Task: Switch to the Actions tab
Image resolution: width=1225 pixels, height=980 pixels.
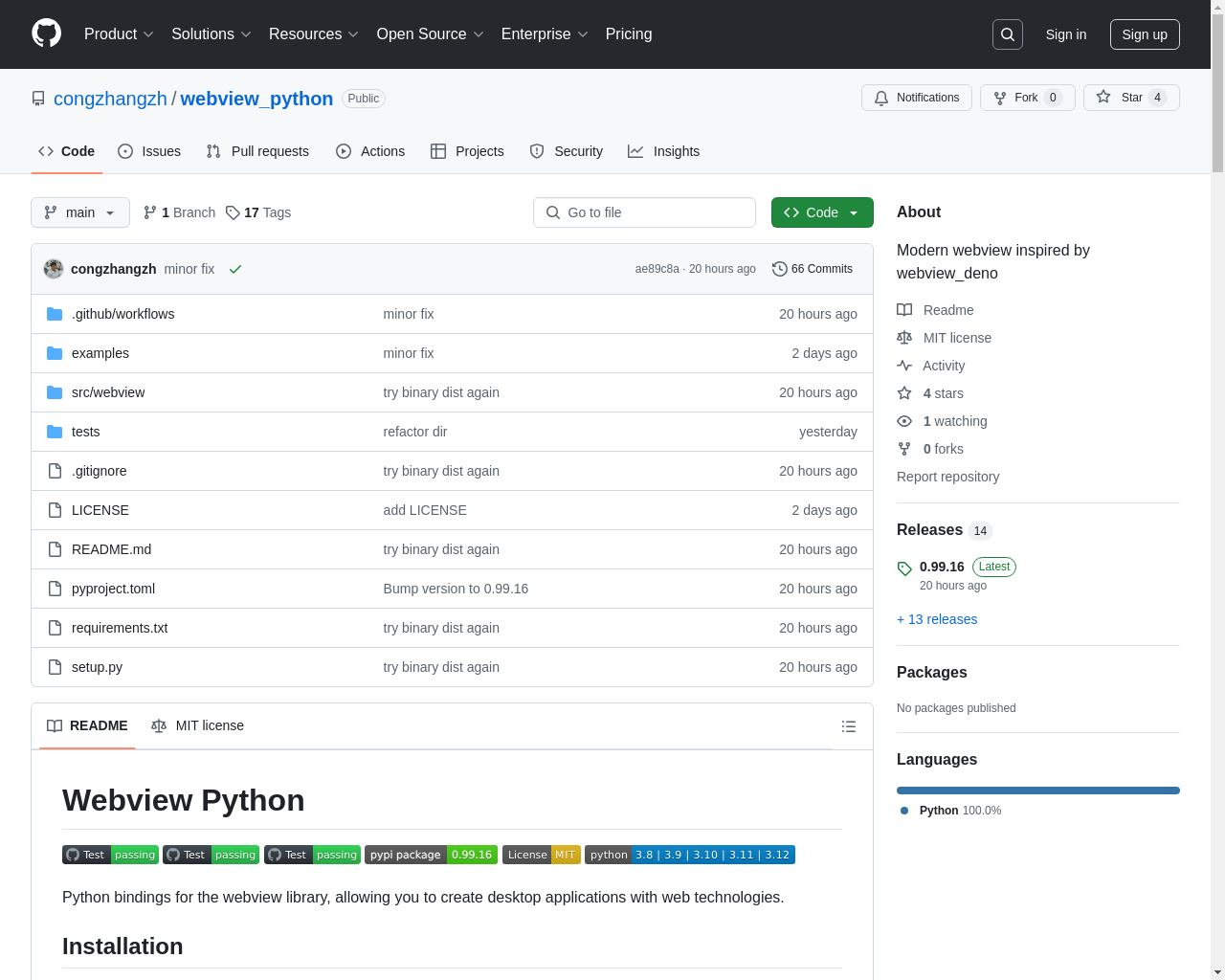Action: click(370, 151)
